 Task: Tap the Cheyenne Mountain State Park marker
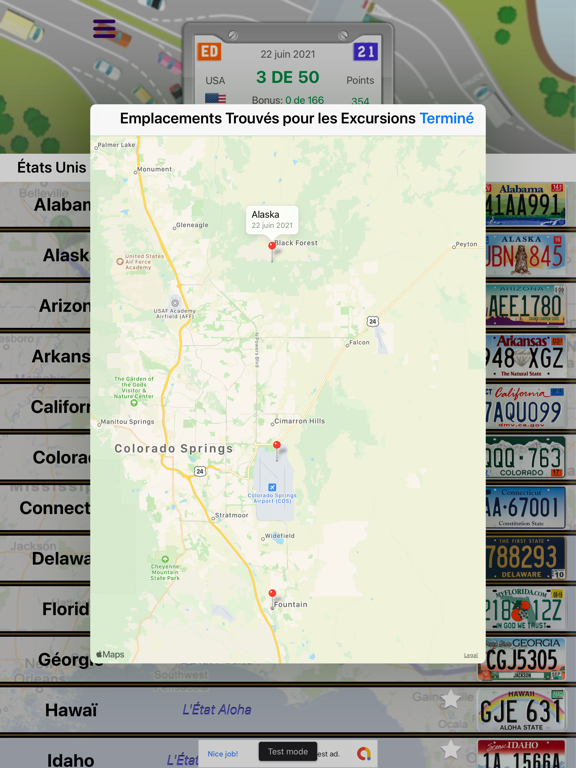[165, 559]
